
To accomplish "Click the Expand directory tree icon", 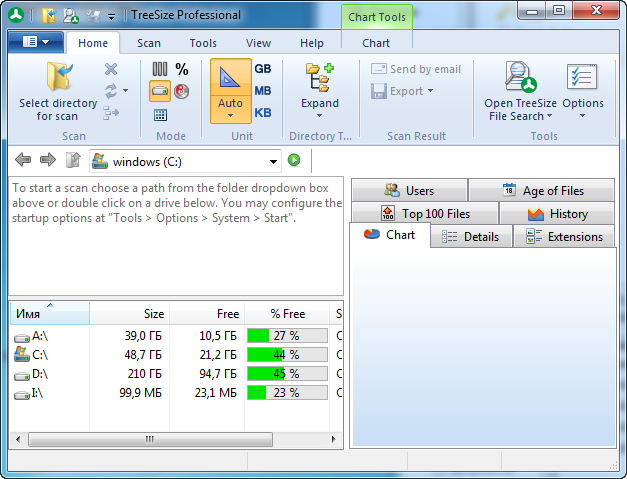I will (320, 78).
